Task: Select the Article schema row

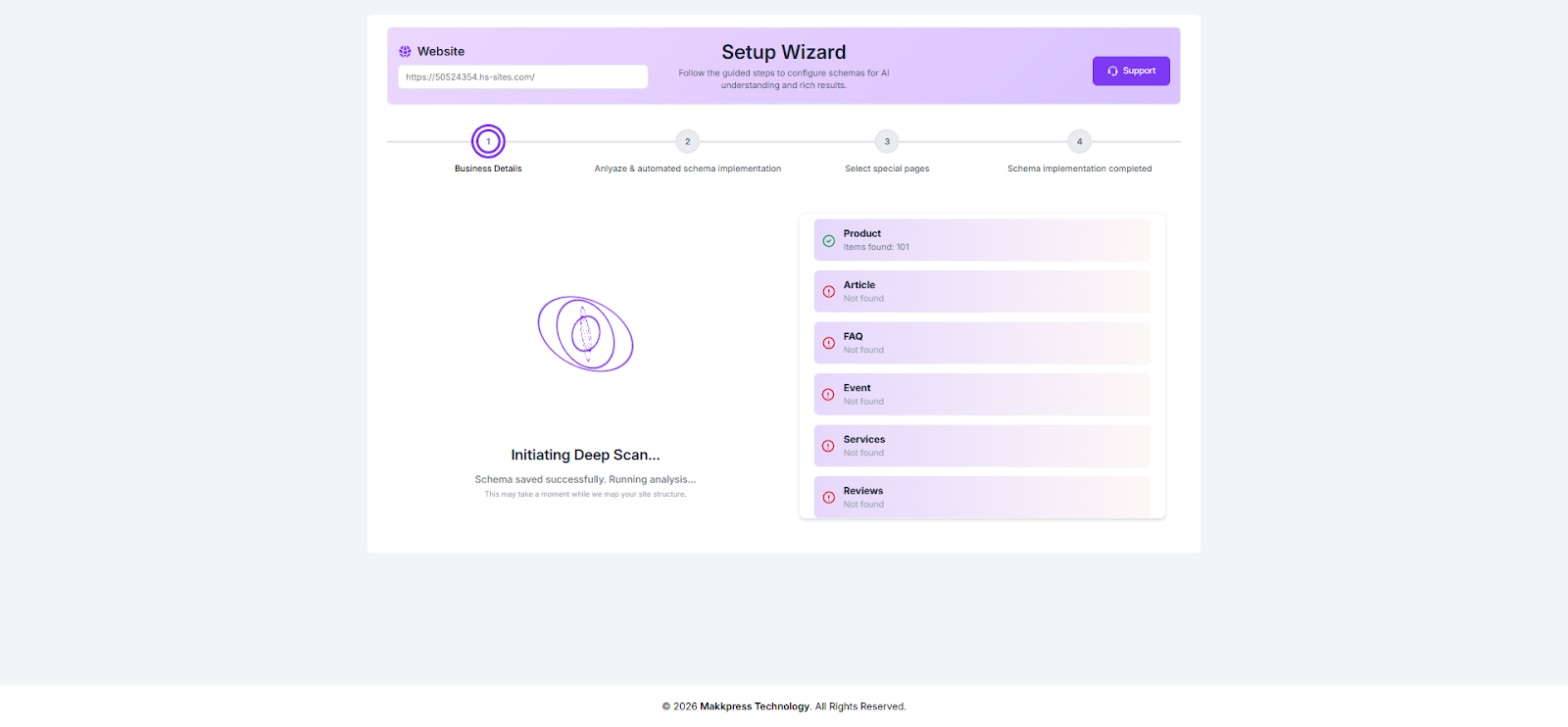Action: (x=982, y=292)
